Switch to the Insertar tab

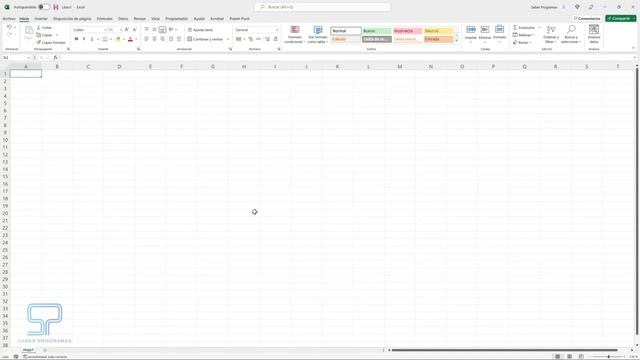pyautogui.click(x=41, y=19)
